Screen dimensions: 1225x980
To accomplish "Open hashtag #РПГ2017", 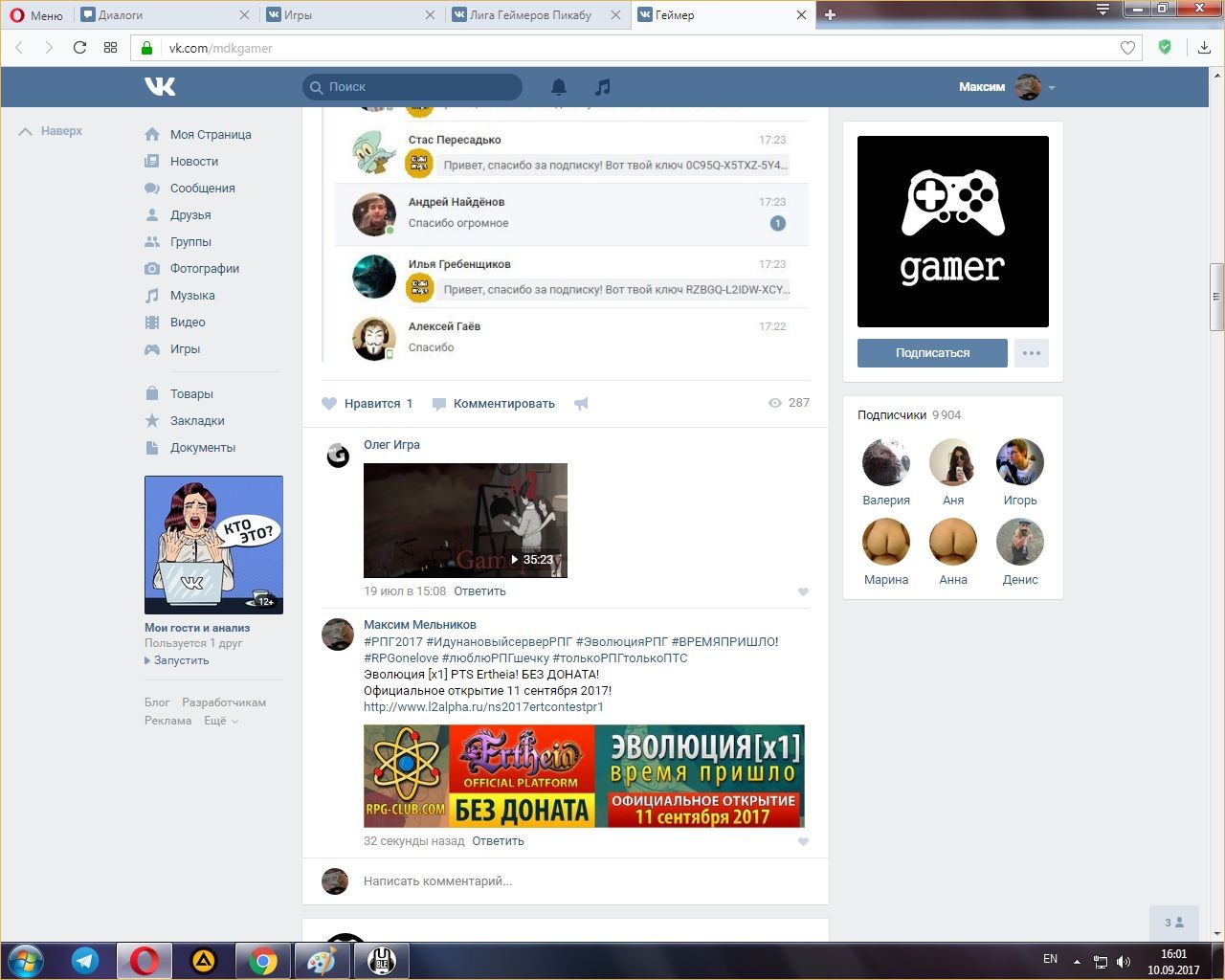I will [x=393, y=642].
